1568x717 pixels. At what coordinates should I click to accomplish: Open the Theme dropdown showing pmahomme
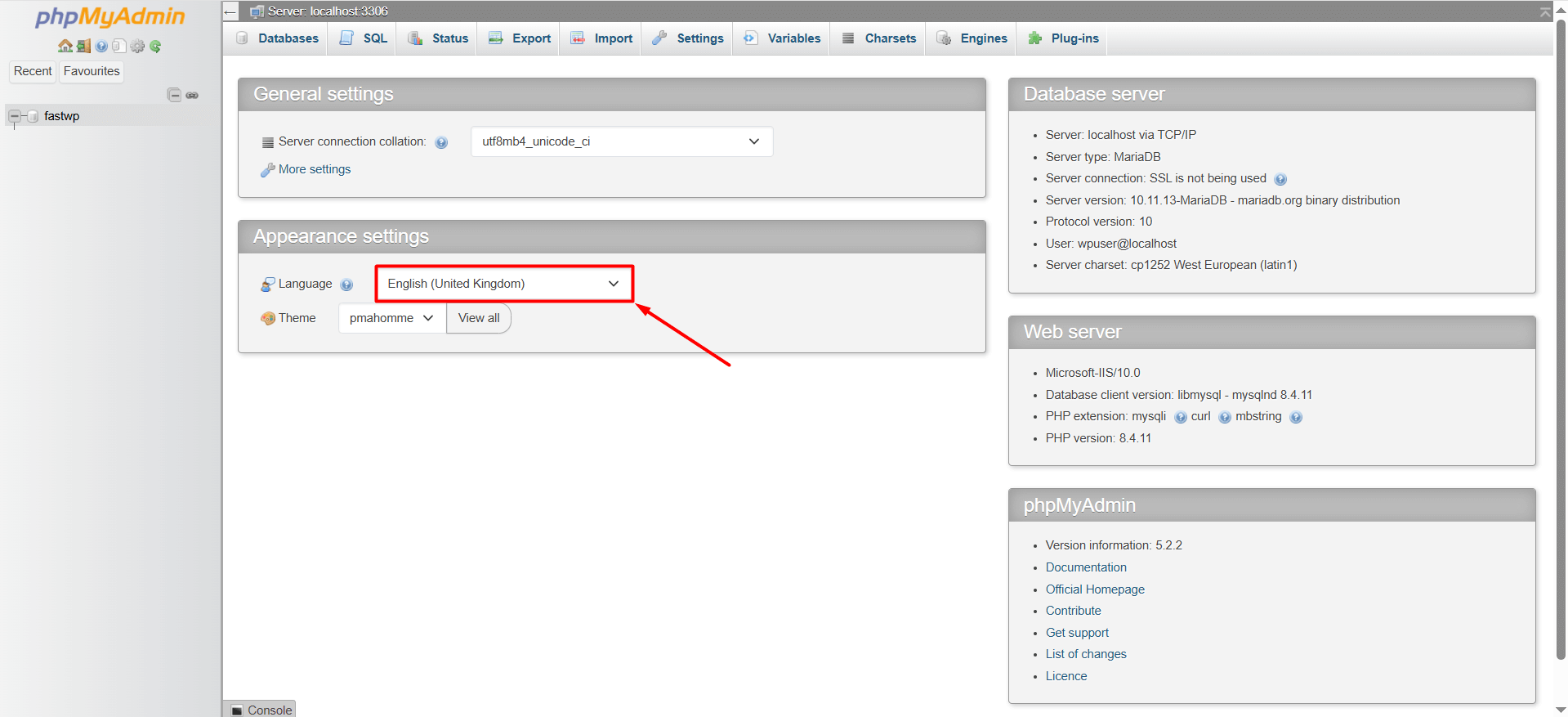point(392,318)
